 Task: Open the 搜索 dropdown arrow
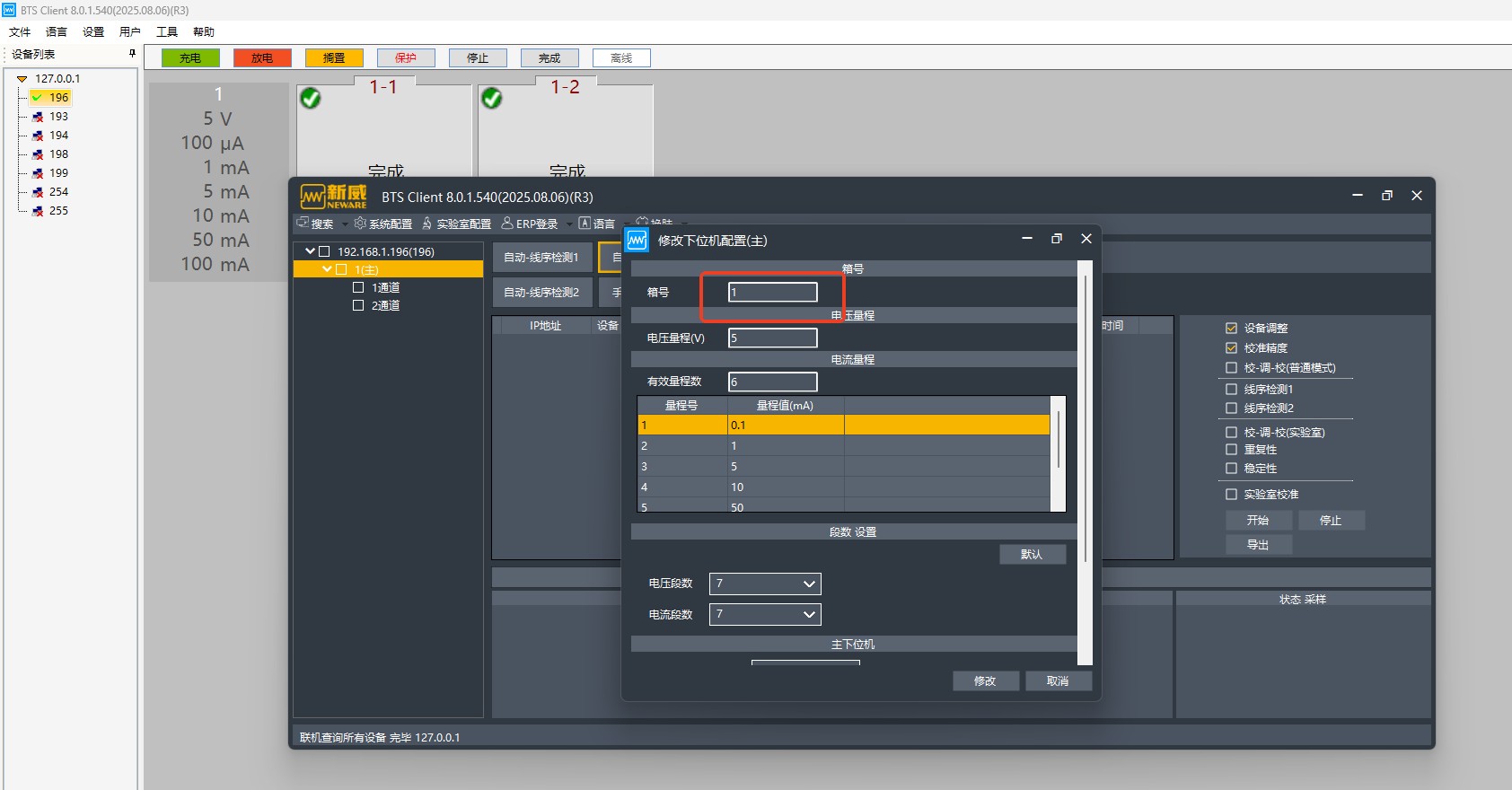[x=345, y=224]
